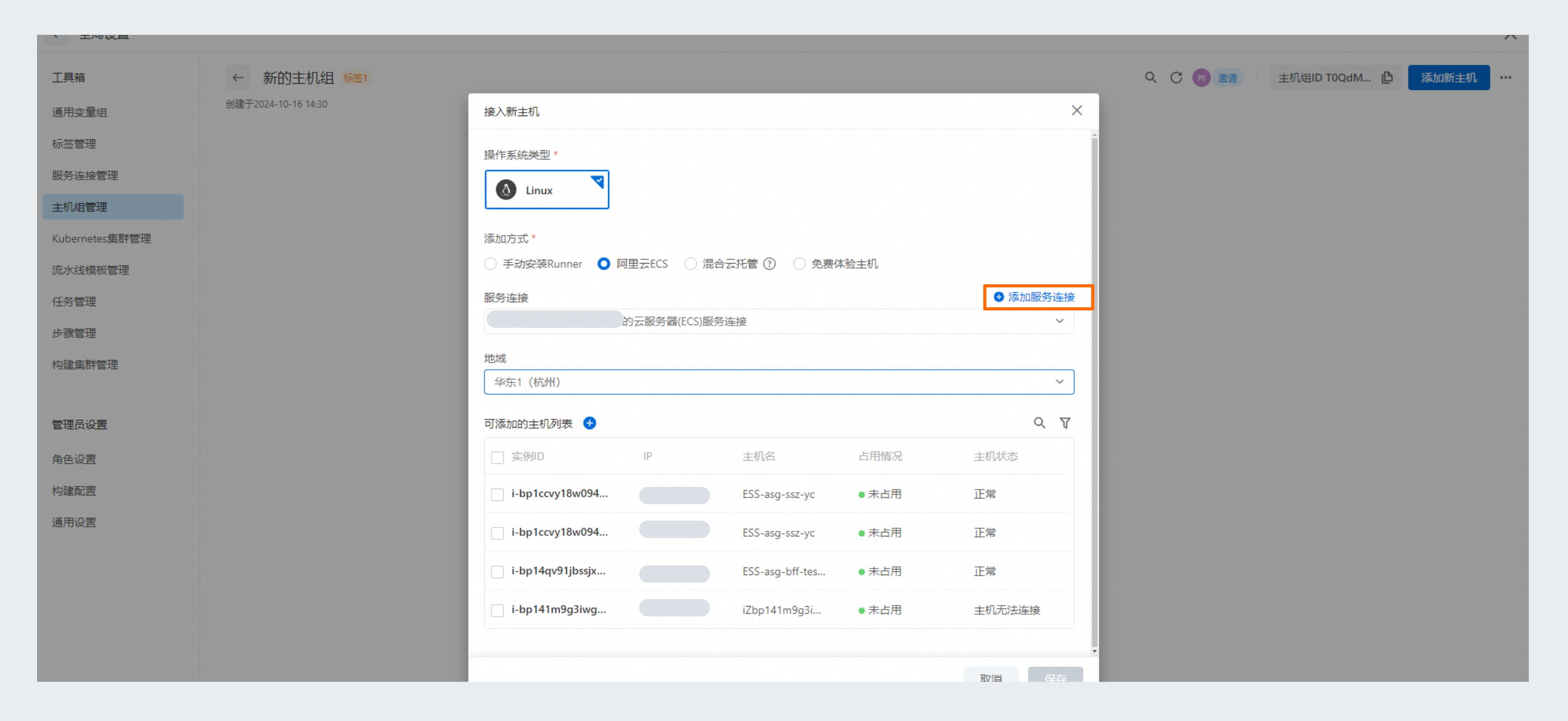Click 正常 status in ESS-asg-bff-tes row
The height and width of the screenshot is (721, 1568).
[984, 571]
